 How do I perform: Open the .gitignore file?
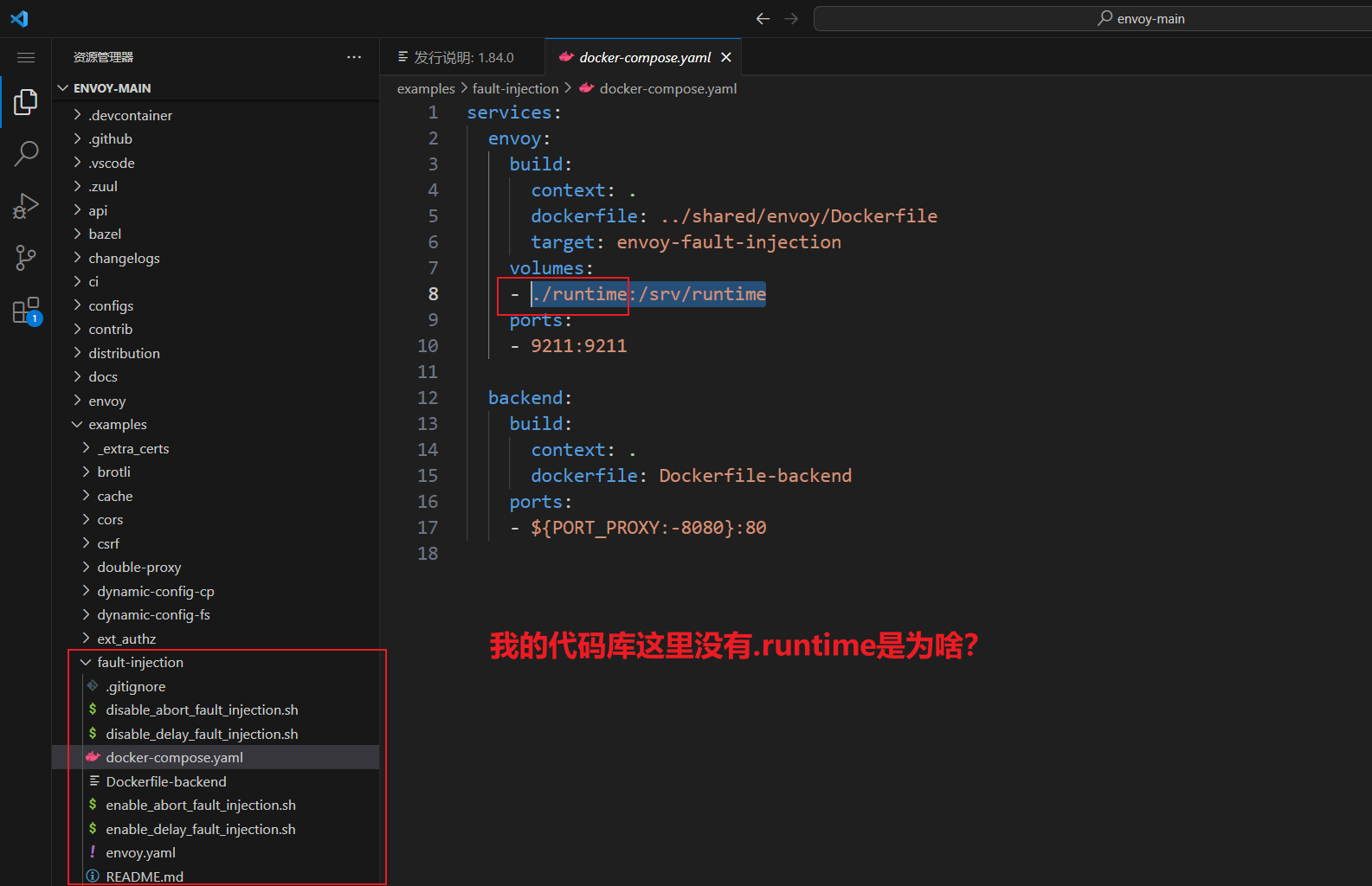pos(216,686)
